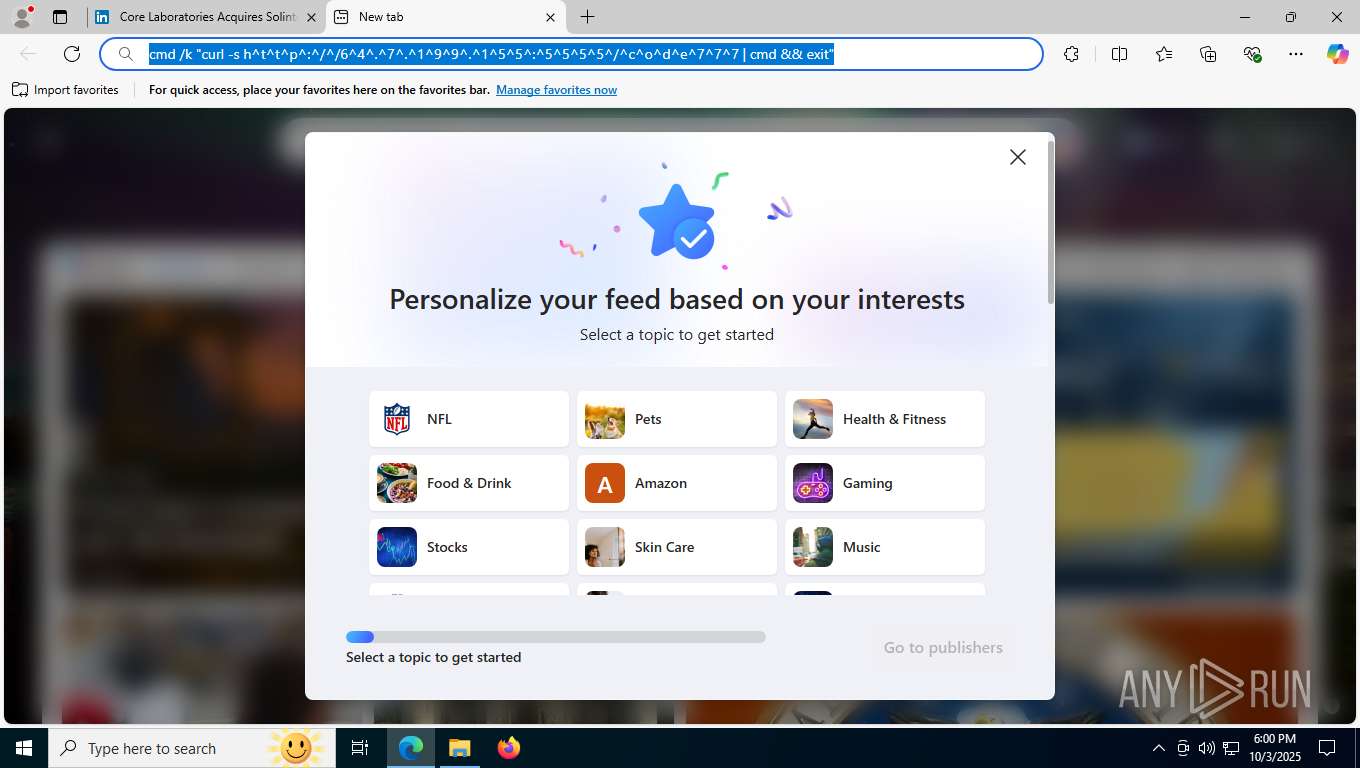Click the search icon in address bar
1360x768 pixels.
tap(125, 54)
